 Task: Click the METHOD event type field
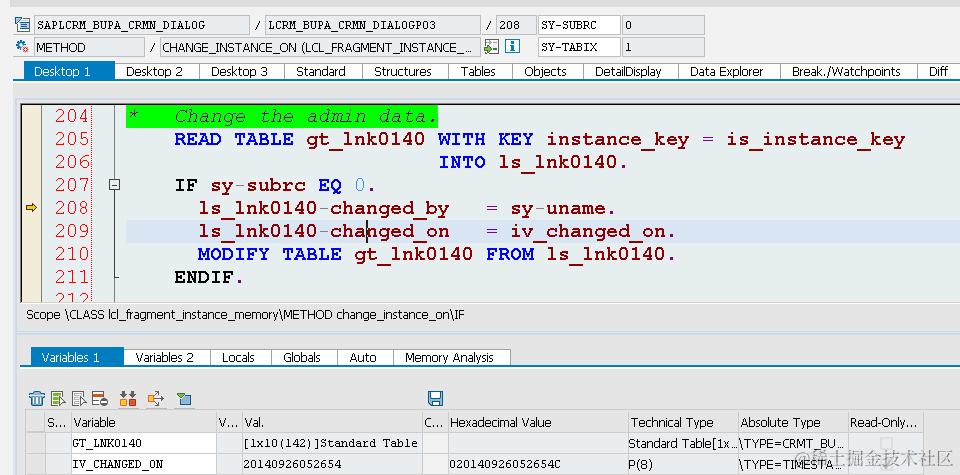[89, 47]
